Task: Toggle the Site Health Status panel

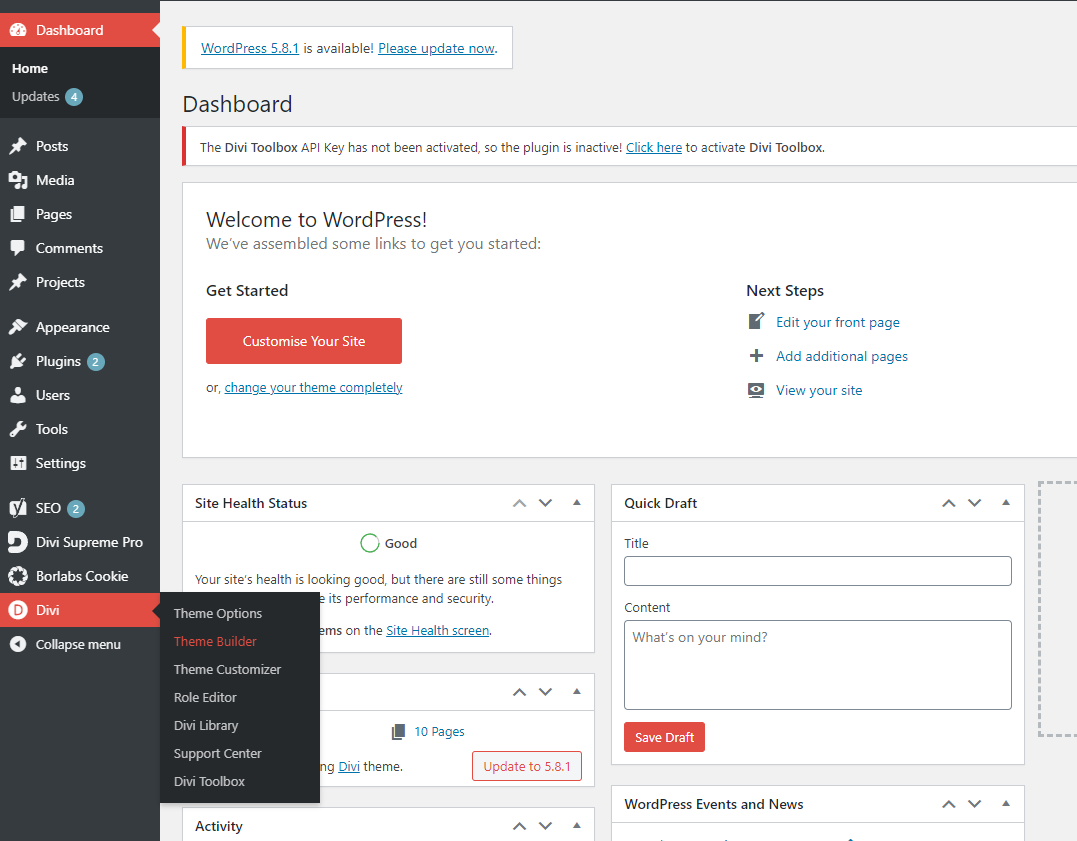Action: [x=577, y=503]
